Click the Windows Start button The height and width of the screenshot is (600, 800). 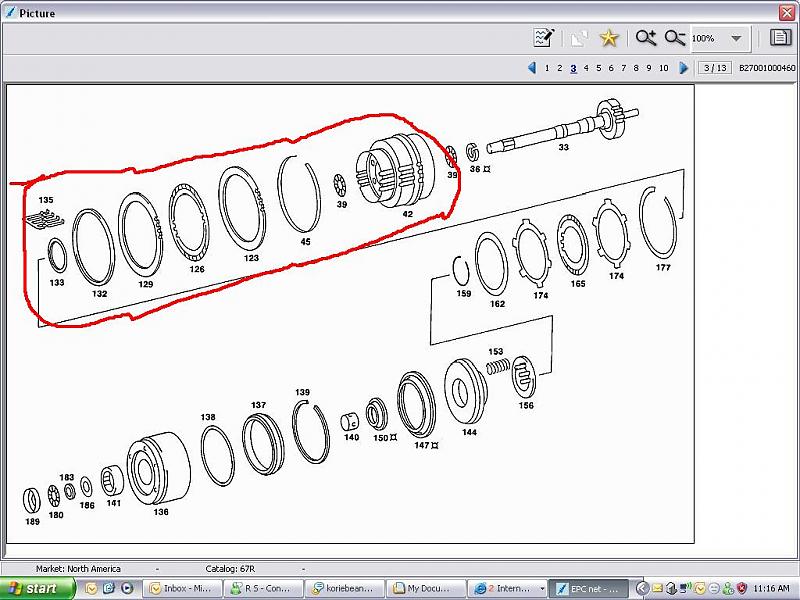pyautogui.click(x=38, y=588)
